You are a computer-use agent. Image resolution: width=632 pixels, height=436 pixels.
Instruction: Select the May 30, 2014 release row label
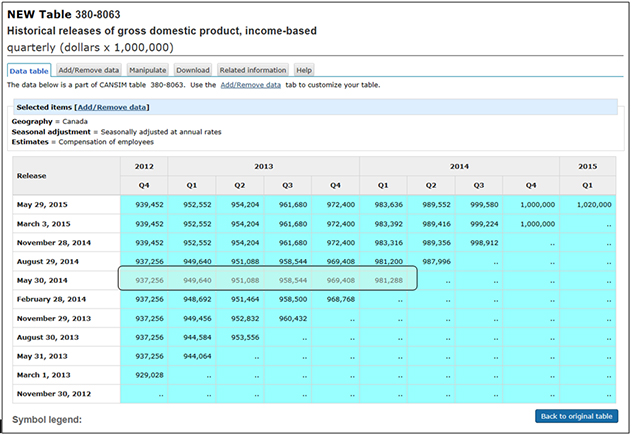tap(43, 280)
